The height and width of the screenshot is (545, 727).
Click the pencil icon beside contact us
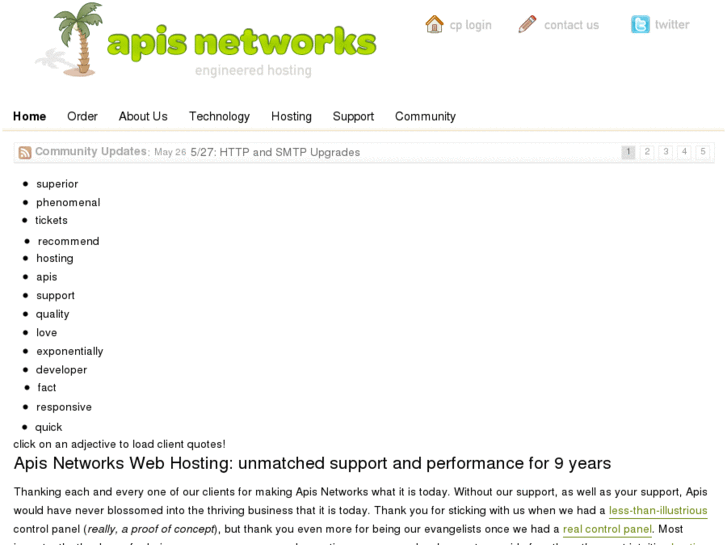coord(527,24)
